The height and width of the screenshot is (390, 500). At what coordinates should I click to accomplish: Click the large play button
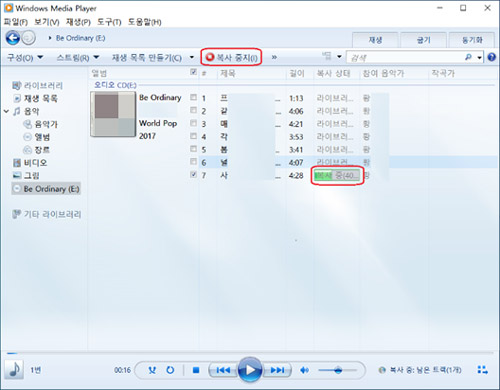click(x=250, y=370)
